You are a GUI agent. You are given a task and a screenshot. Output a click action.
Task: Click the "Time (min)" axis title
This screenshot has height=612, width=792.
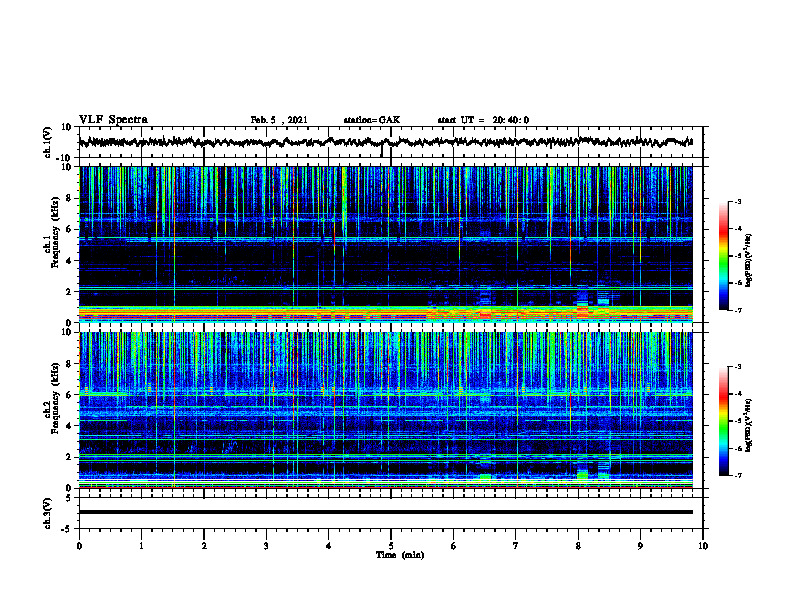400,555
